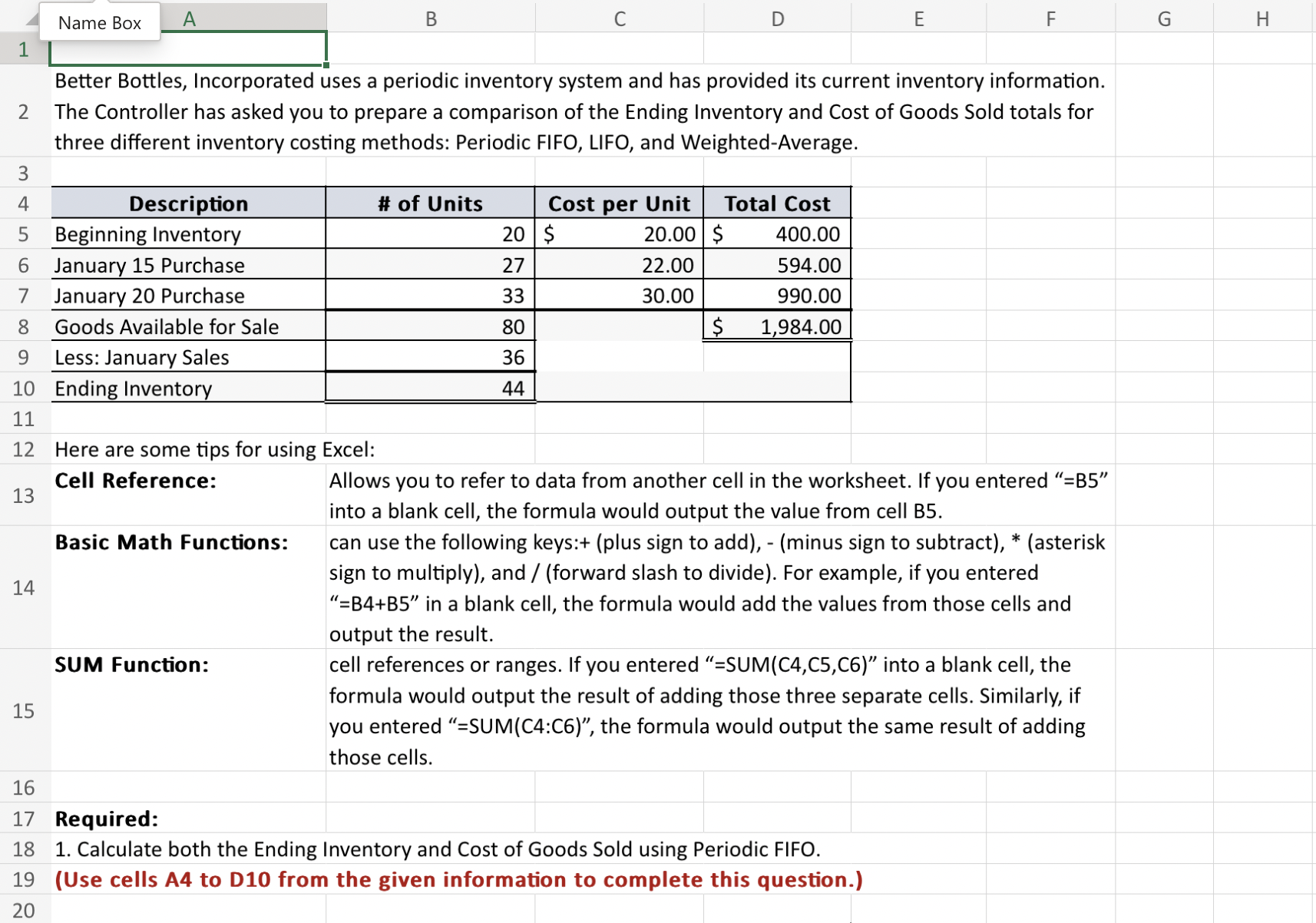
Task: Select the row 8 header
Action: click(24, 326)
